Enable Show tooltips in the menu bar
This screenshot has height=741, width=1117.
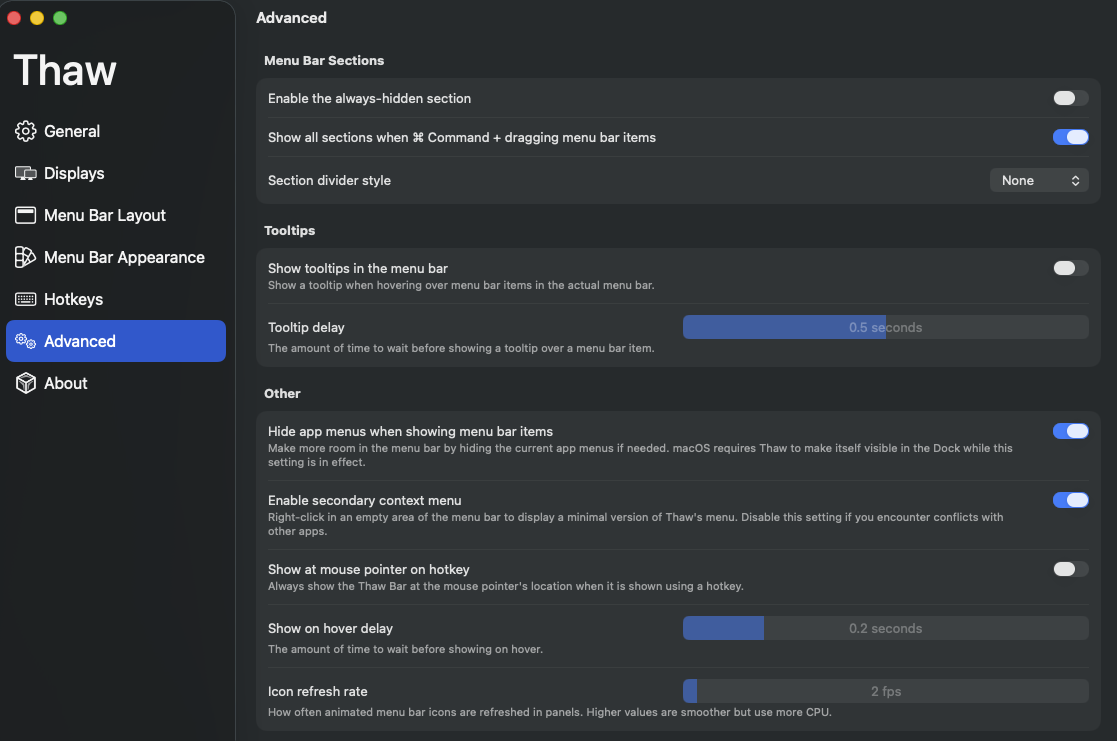1071,268
